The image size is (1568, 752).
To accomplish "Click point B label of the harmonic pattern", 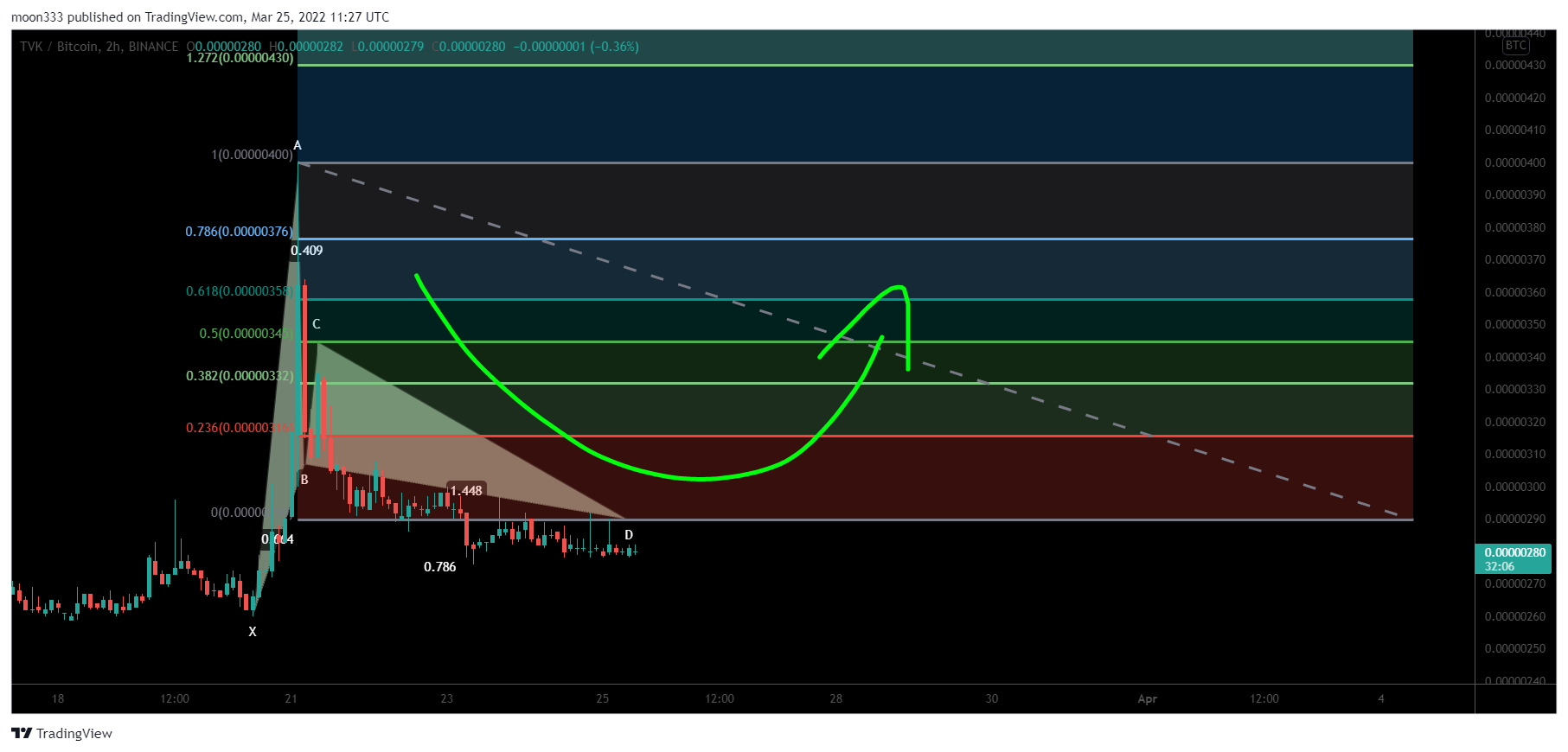I will pyautogui.click(x=304, y=480).
